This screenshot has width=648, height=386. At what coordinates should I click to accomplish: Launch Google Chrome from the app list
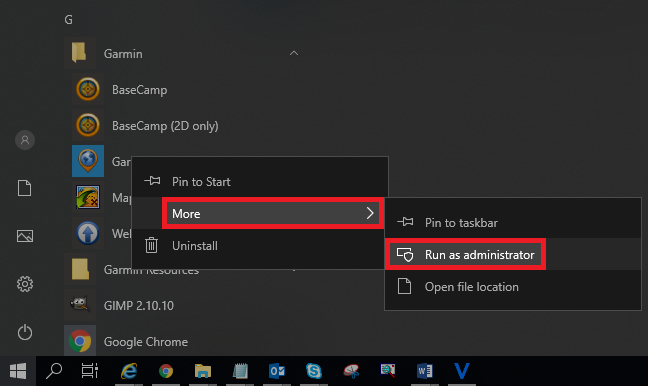[80, 341]
